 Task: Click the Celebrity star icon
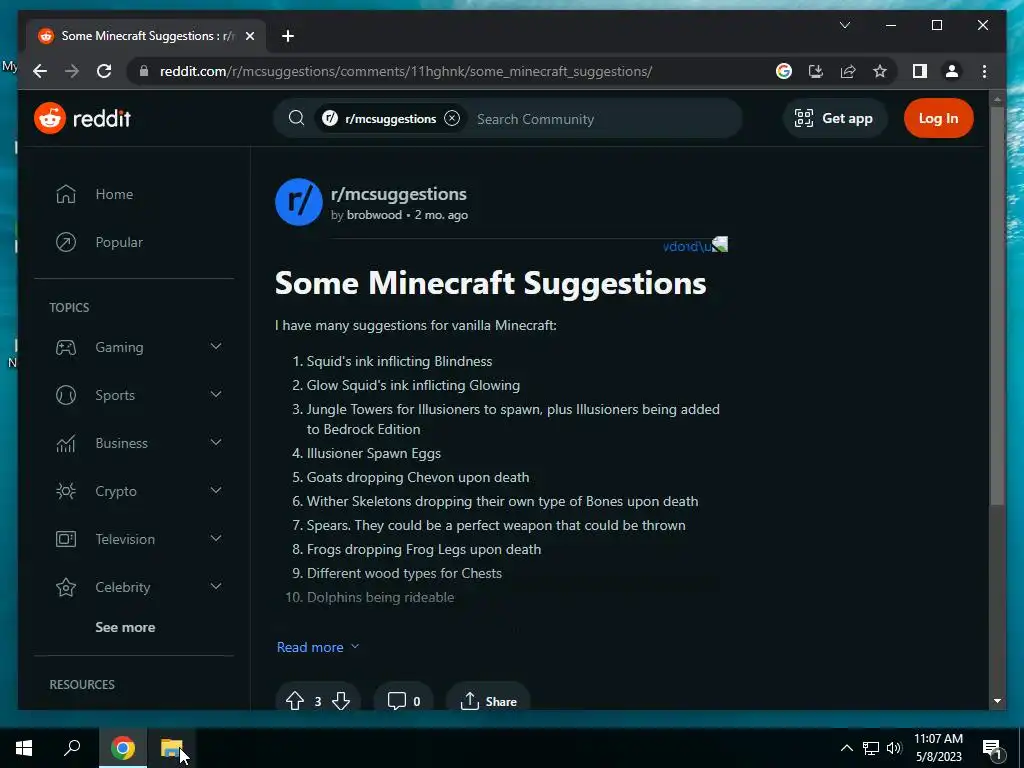[66, 587]
